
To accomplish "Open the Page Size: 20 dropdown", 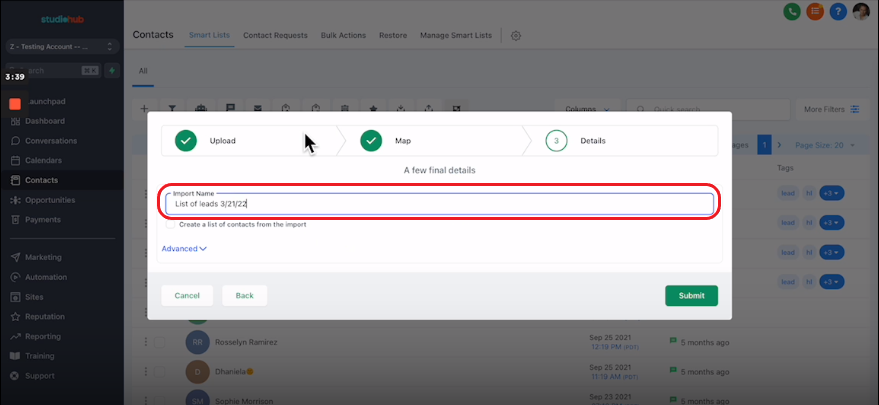I will point(825,145).
